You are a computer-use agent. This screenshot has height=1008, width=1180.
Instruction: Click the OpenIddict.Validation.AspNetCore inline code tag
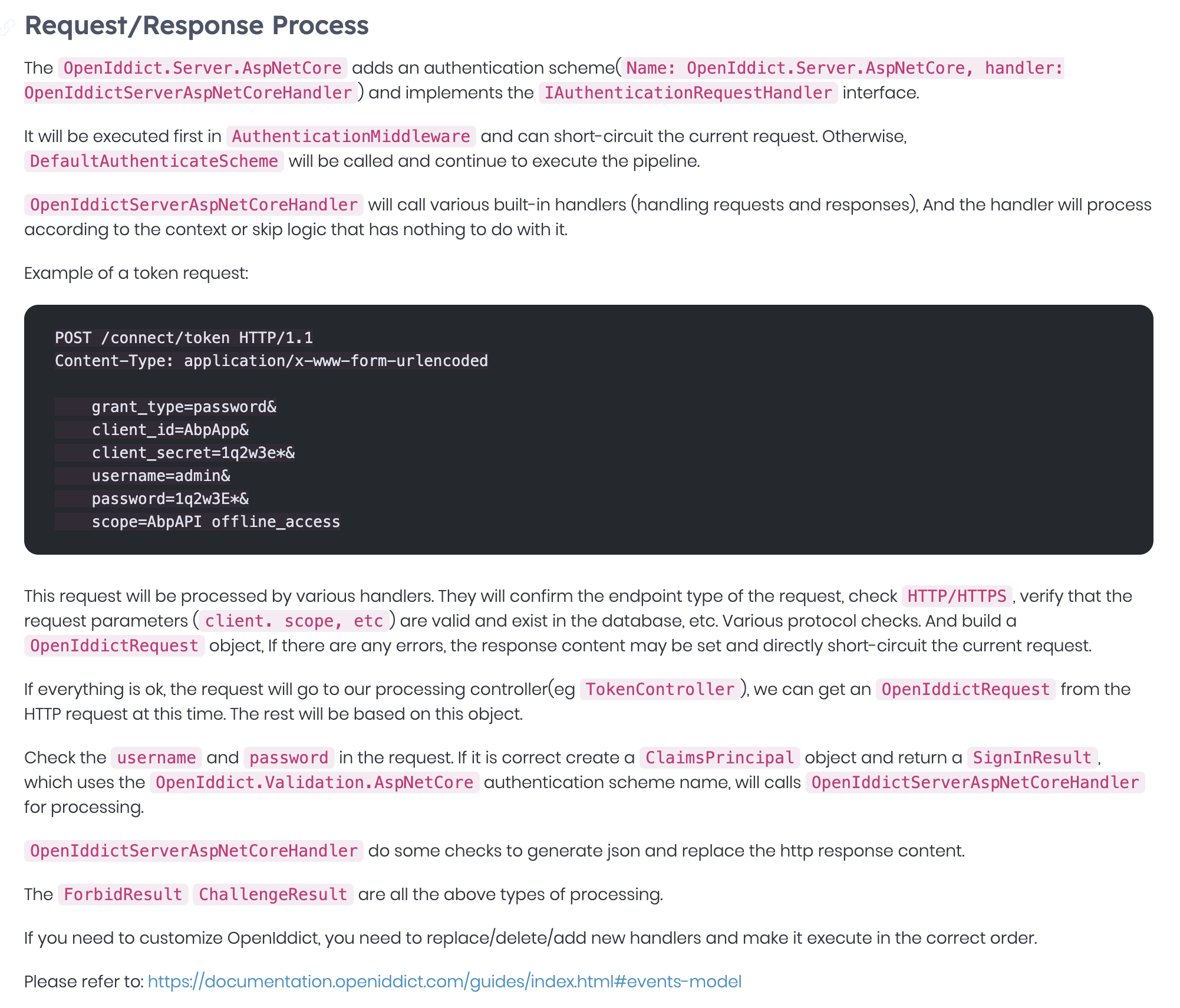click(314, 782)
